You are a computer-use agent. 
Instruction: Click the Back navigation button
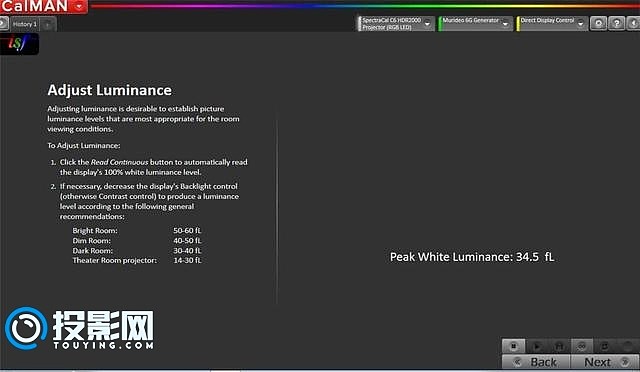pyautogui.click(x=536, y=362)
